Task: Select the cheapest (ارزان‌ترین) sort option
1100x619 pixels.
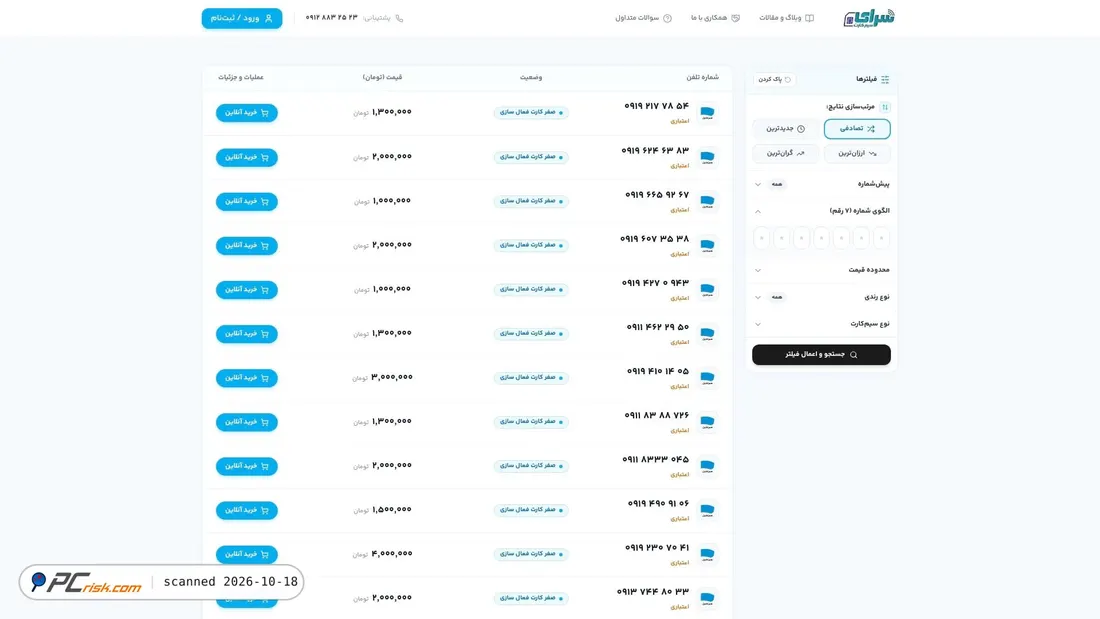Action: (x=857, y=153)
